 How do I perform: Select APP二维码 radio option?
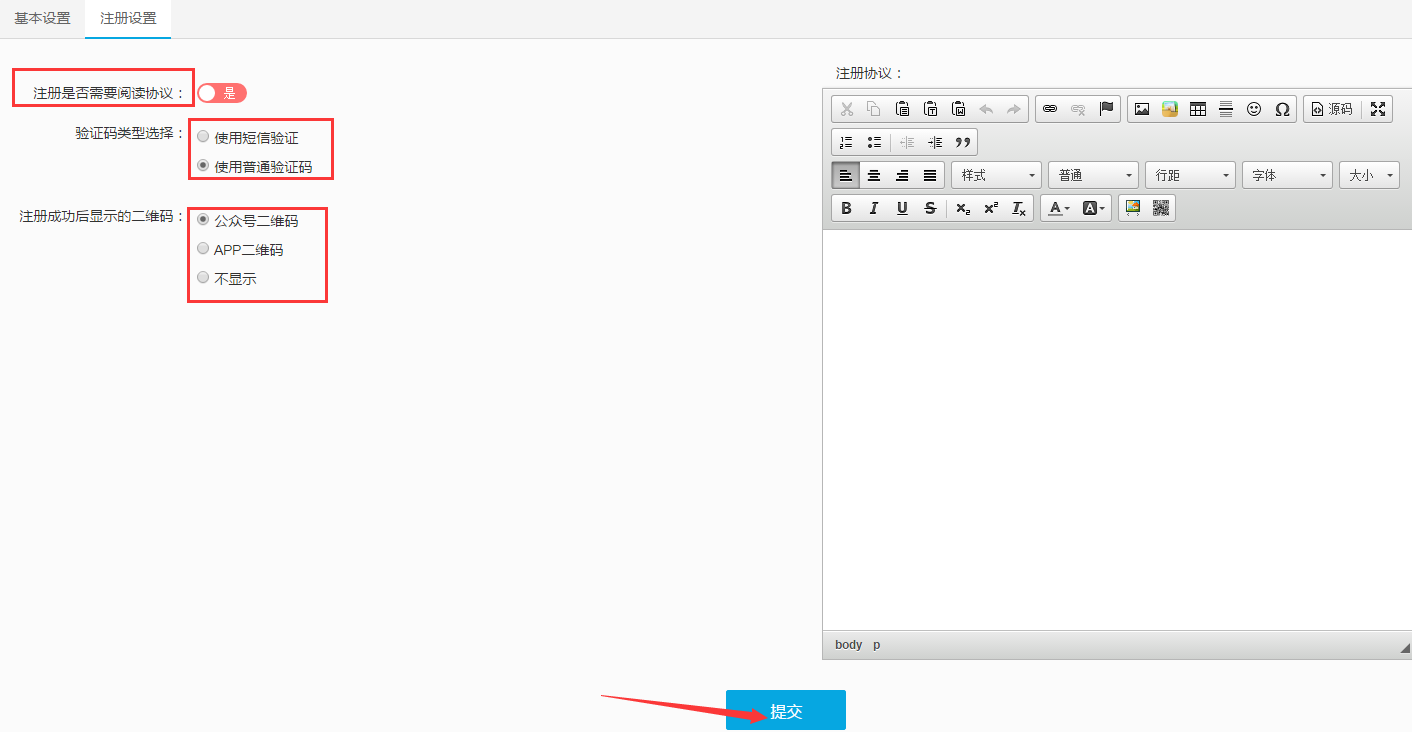click(x=203, y=248)
